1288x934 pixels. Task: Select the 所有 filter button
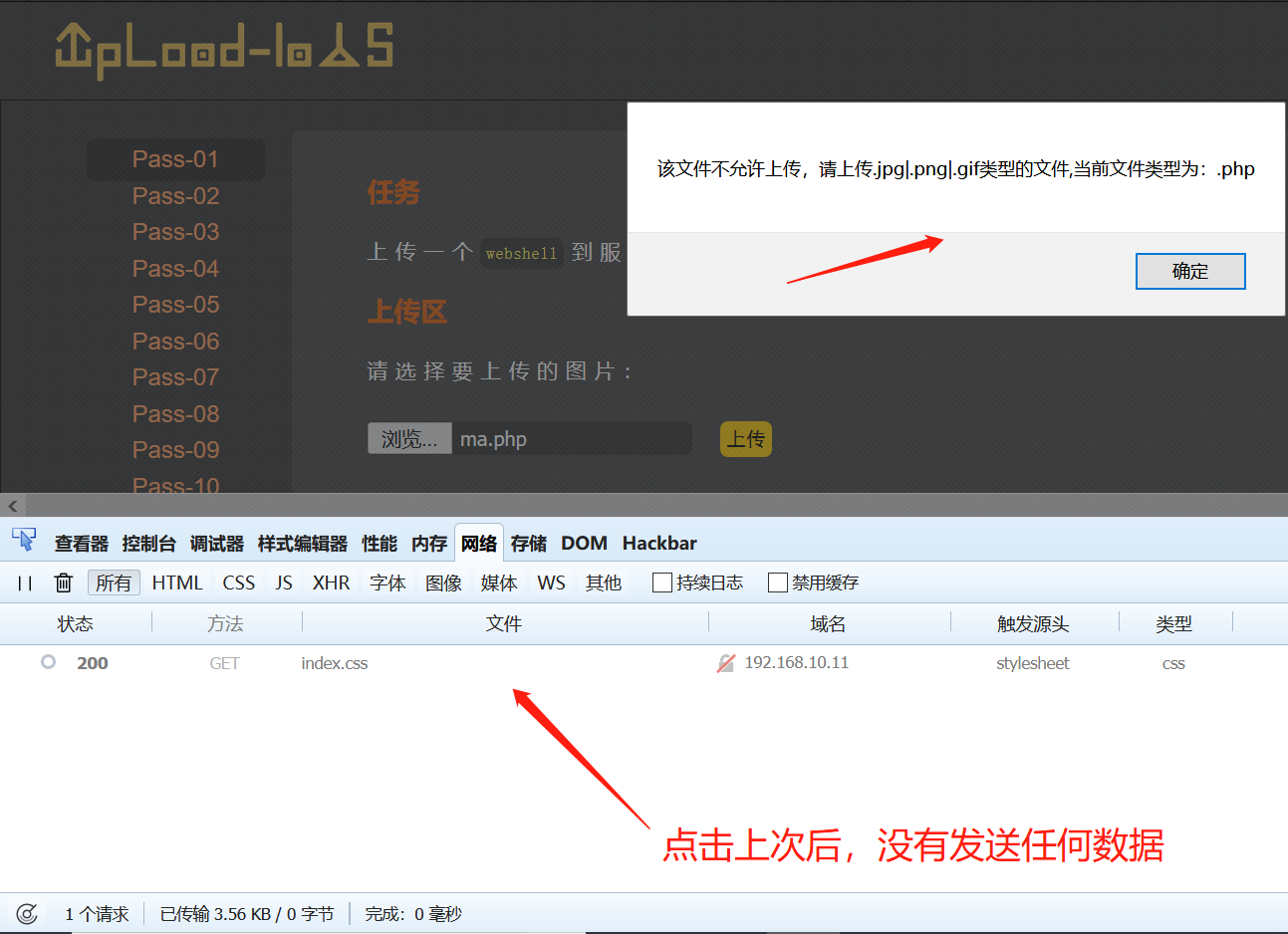[114, 583]
